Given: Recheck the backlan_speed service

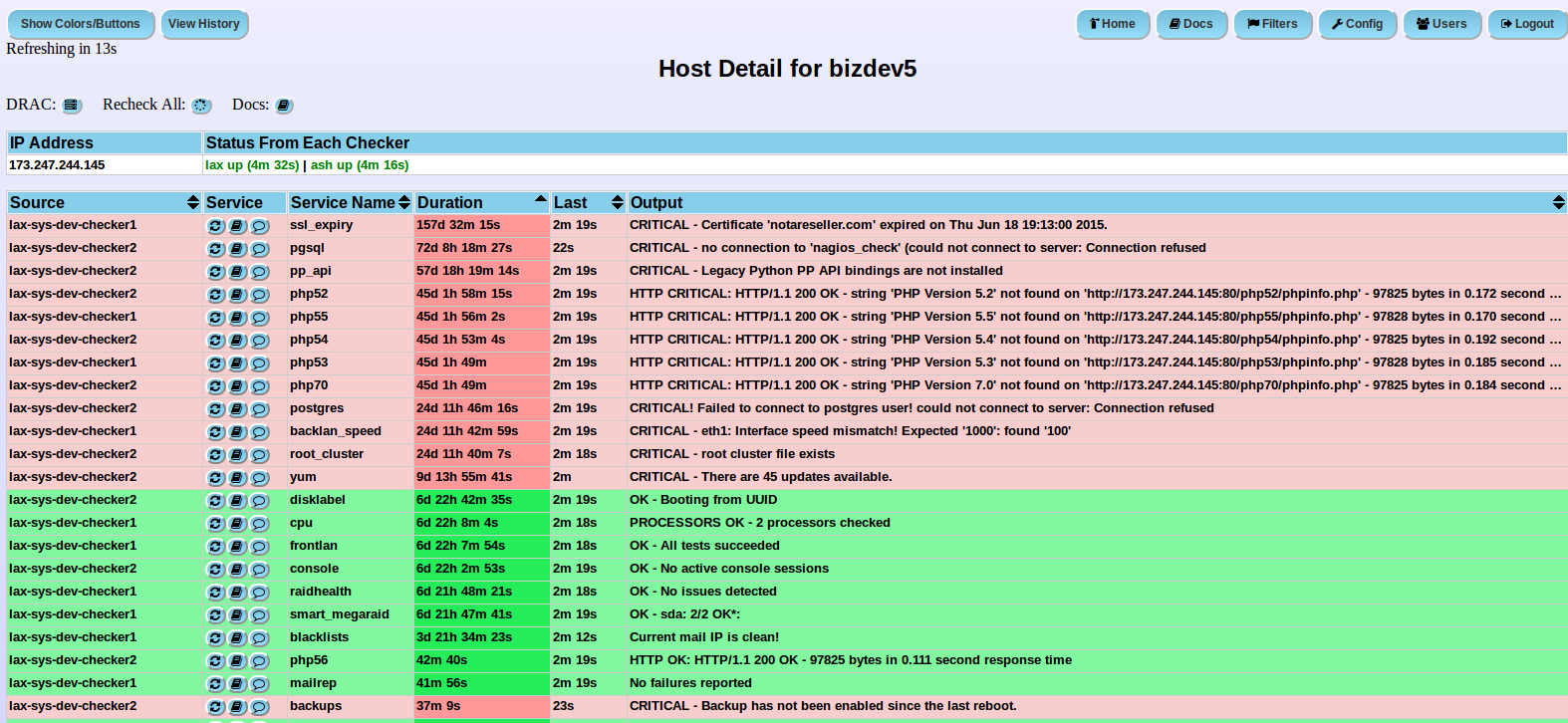Looking at the screenshot, I should [x=215, y=432].
